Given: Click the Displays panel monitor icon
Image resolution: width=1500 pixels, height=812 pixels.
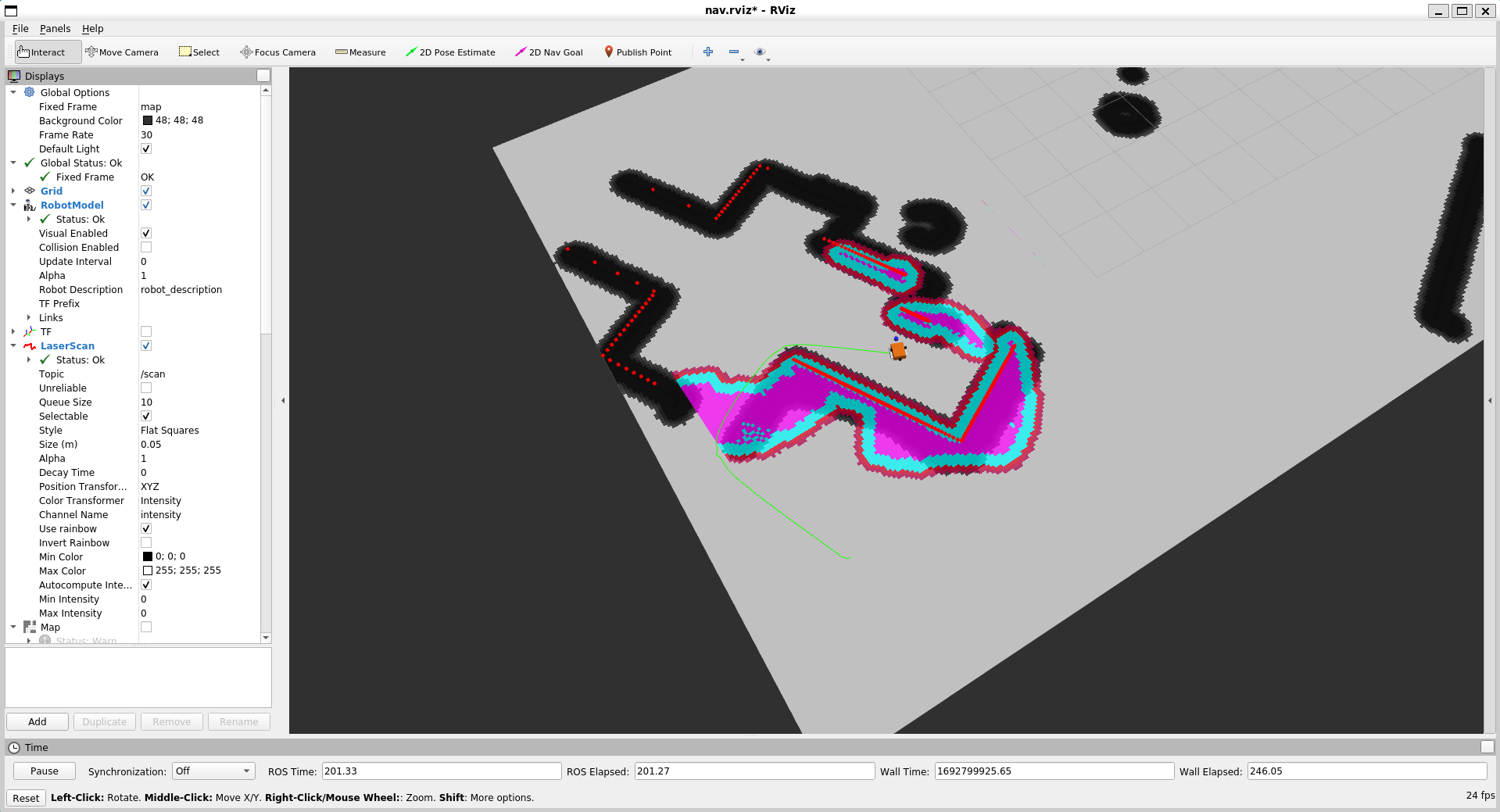Looking at the screenshot, I should click(14, 76).
